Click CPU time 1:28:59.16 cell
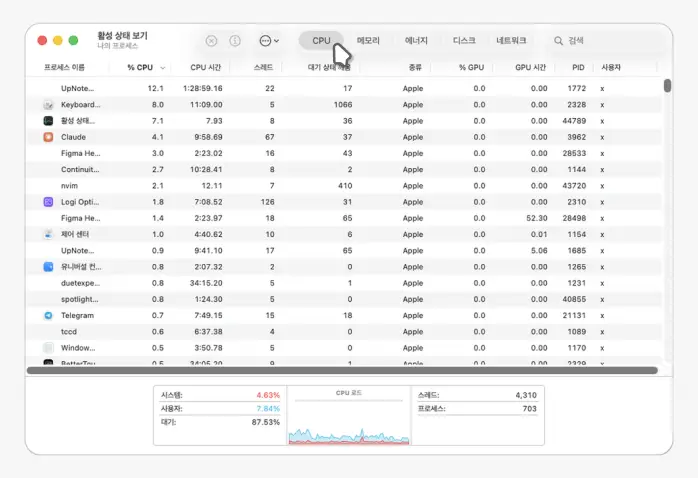Screen dimensions: 698x478 203,89
